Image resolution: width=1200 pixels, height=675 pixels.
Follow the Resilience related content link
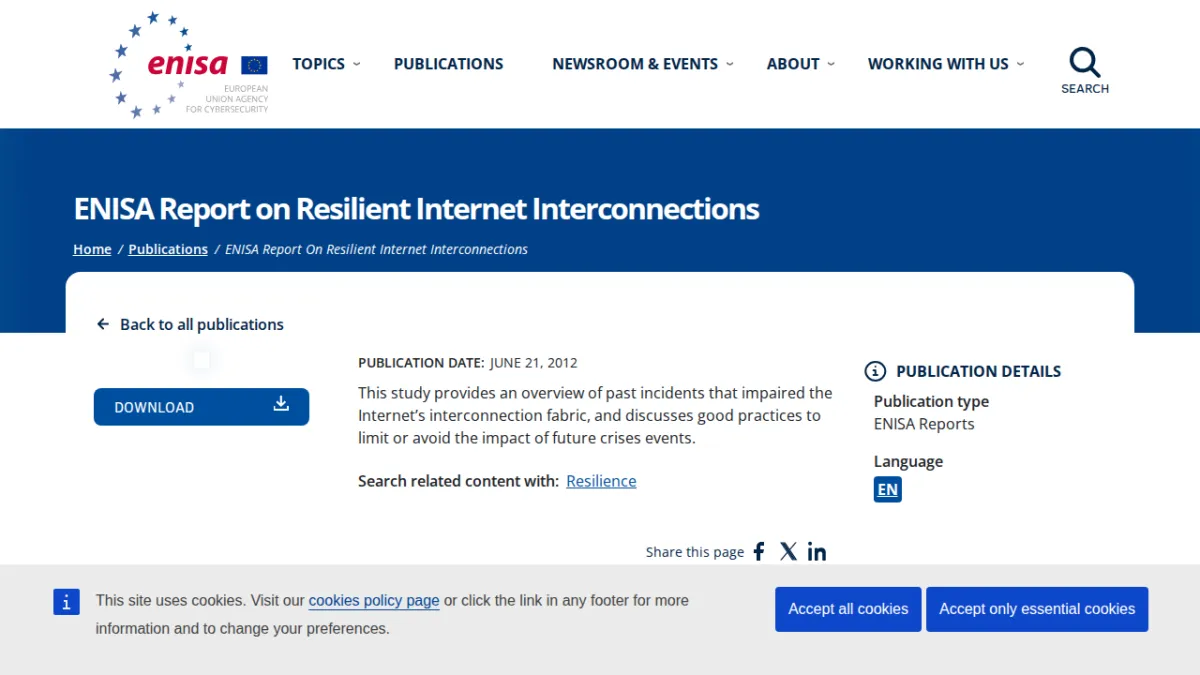[x=601, y=481]
